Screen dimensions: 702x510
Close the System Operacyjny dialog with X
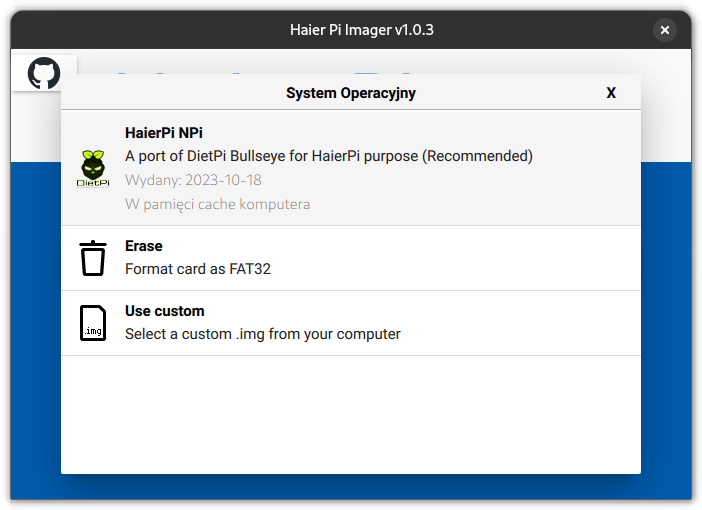click(611, 93)
